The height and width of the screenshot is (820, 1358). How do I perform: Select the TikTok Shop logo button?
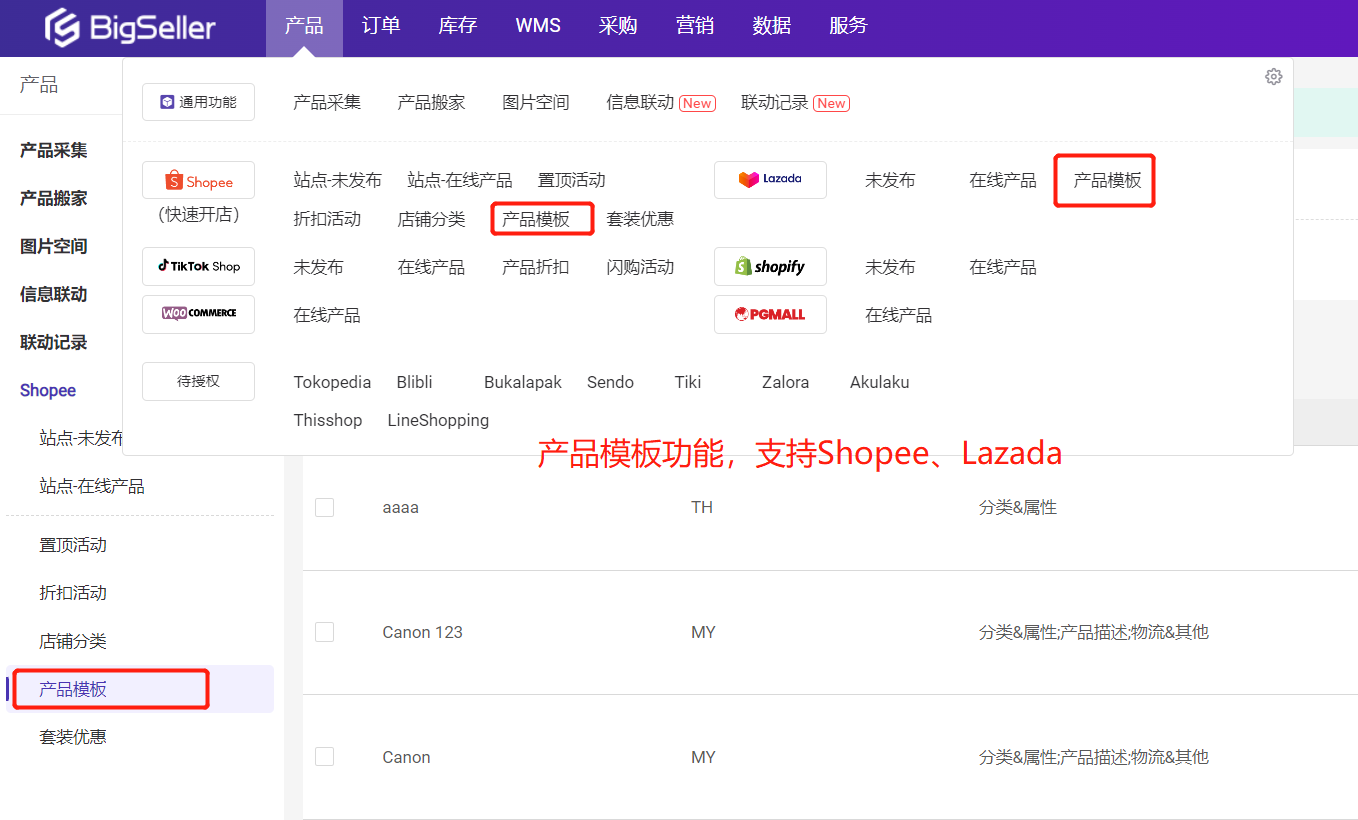pyautogui.click(x=198, y=266)
